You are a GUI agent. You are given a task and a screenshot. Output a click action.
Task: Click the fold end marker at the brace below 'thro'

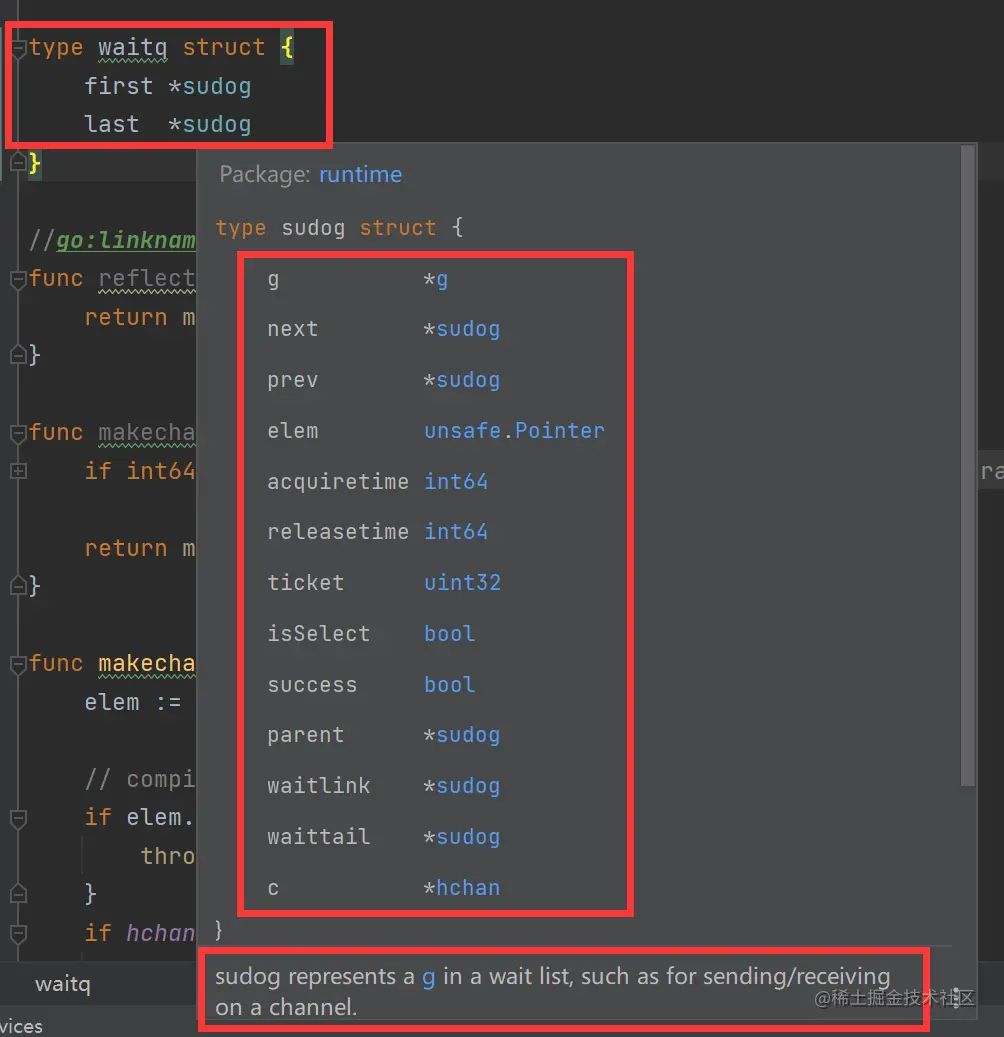pos(19,894)
